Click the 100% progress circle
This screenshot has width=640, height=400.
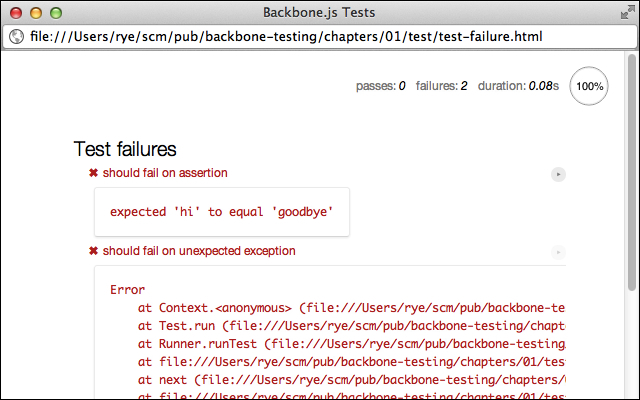coord(589,86)
